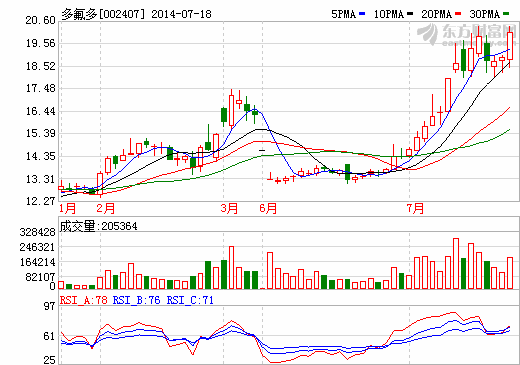This screenshot has height=365, width=520.
Task: Click the 164214 volume axis label
Action: click(x=37, y=262)
